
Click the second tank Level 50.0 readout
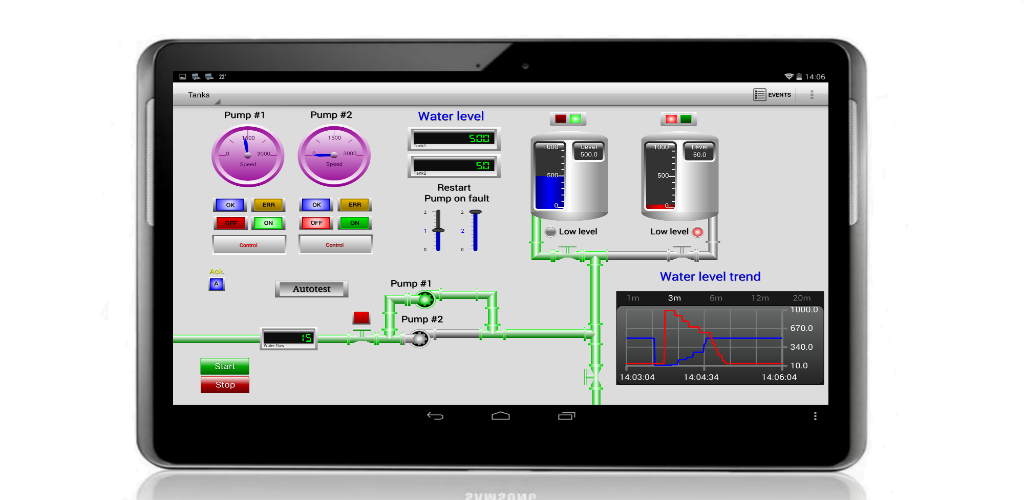pyautogui.click(x=699, y=151)
